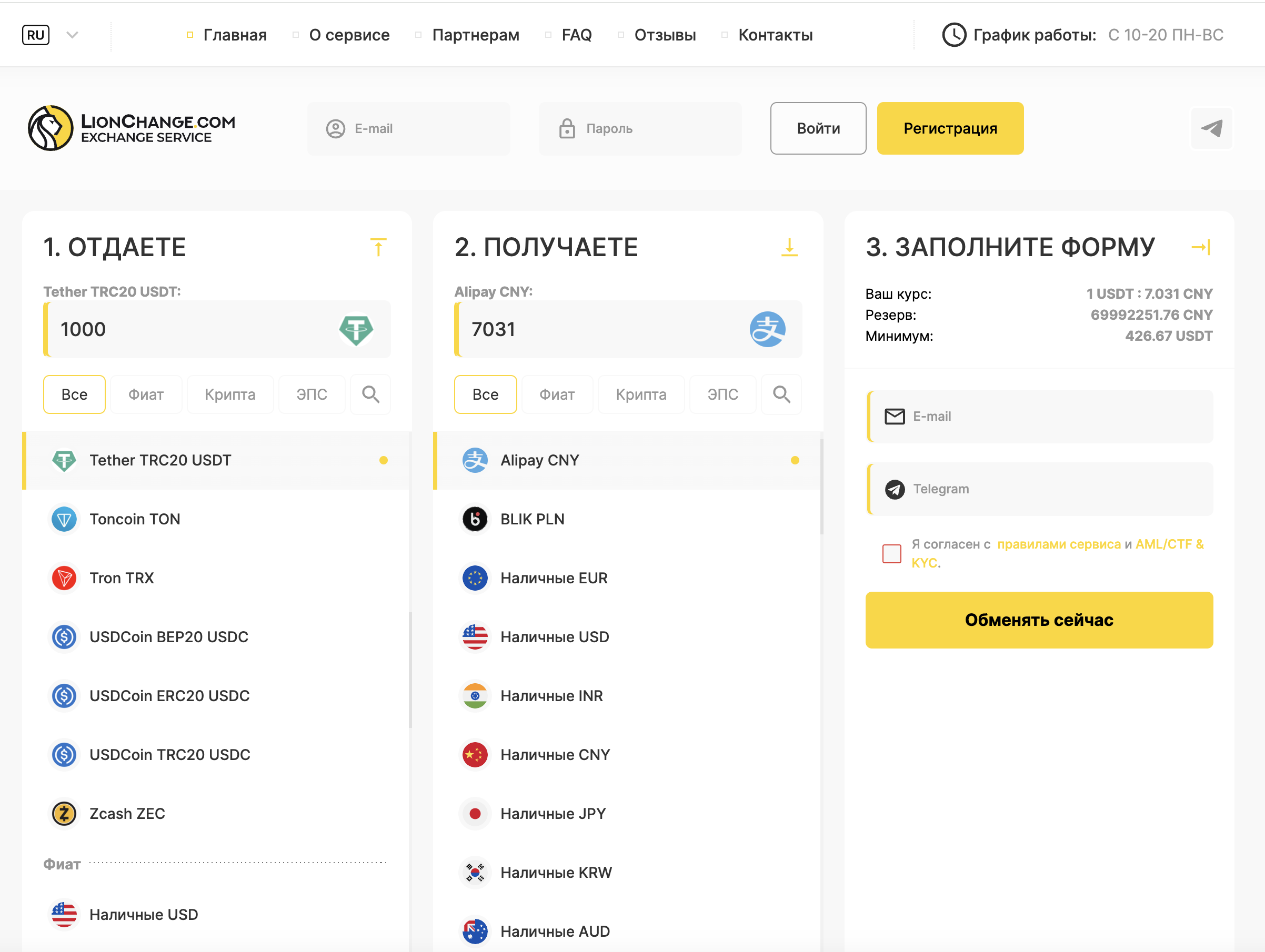Click the Telegram input field in form
The image size is (1265, 952).
[x=1041, y=489]
